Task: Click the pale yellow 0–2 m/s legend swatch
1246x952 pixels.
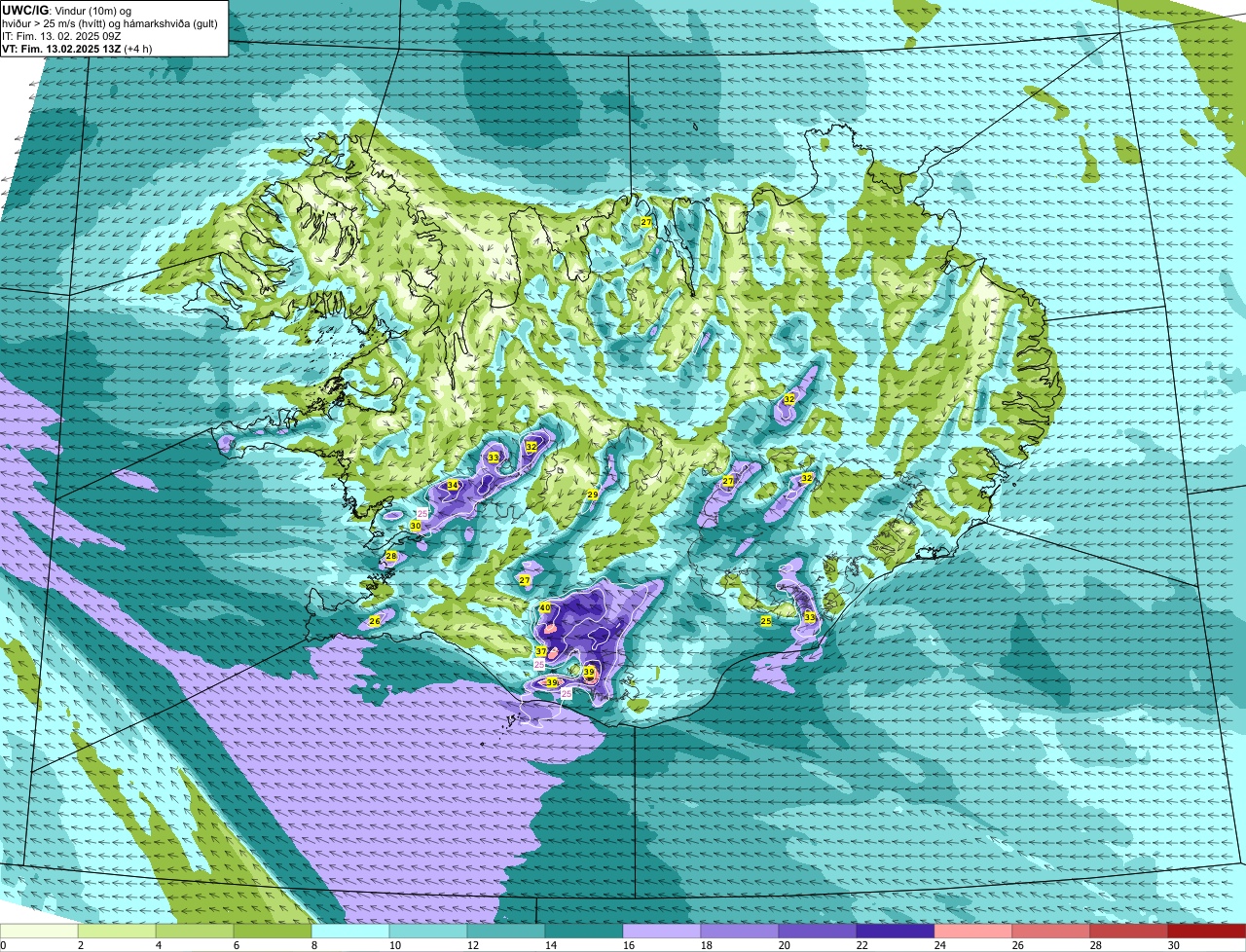Action: (39, 931)
